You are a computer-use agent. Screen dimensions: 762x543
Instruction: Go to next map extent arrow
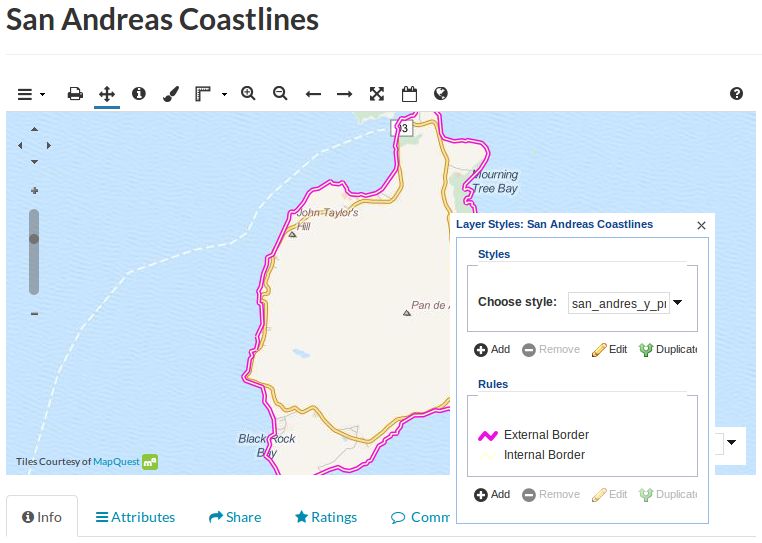(345, 94)
